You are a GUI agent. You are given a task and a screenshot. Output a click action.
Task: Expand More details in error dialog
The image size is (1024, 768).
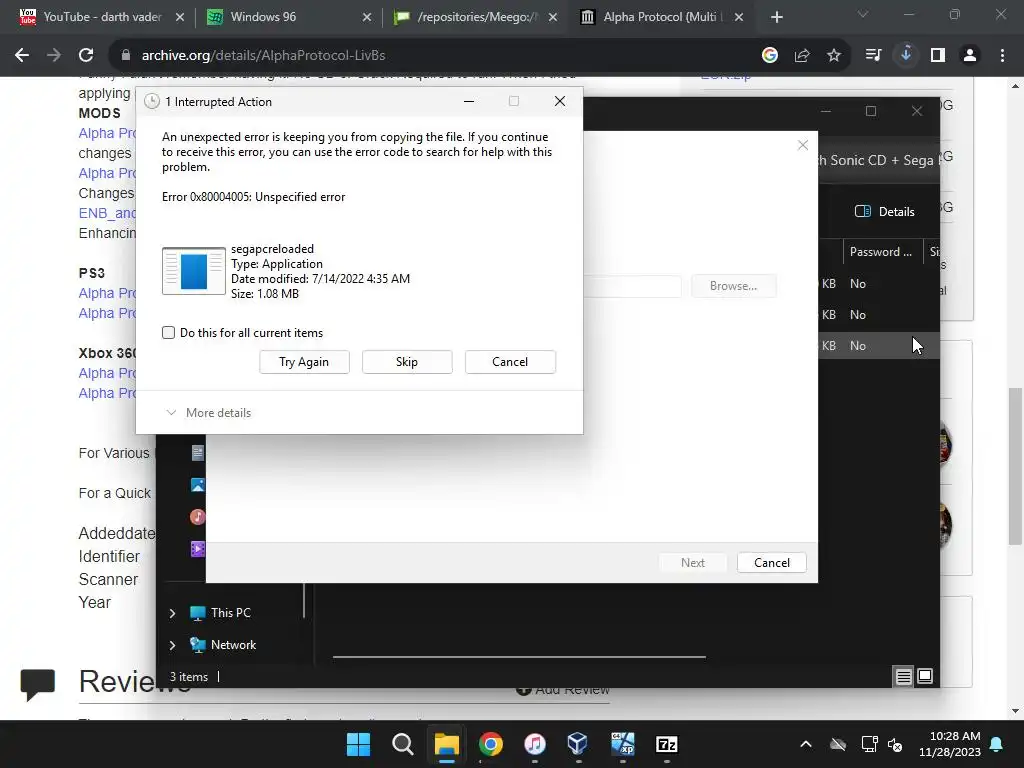click(x=209, y=413)
